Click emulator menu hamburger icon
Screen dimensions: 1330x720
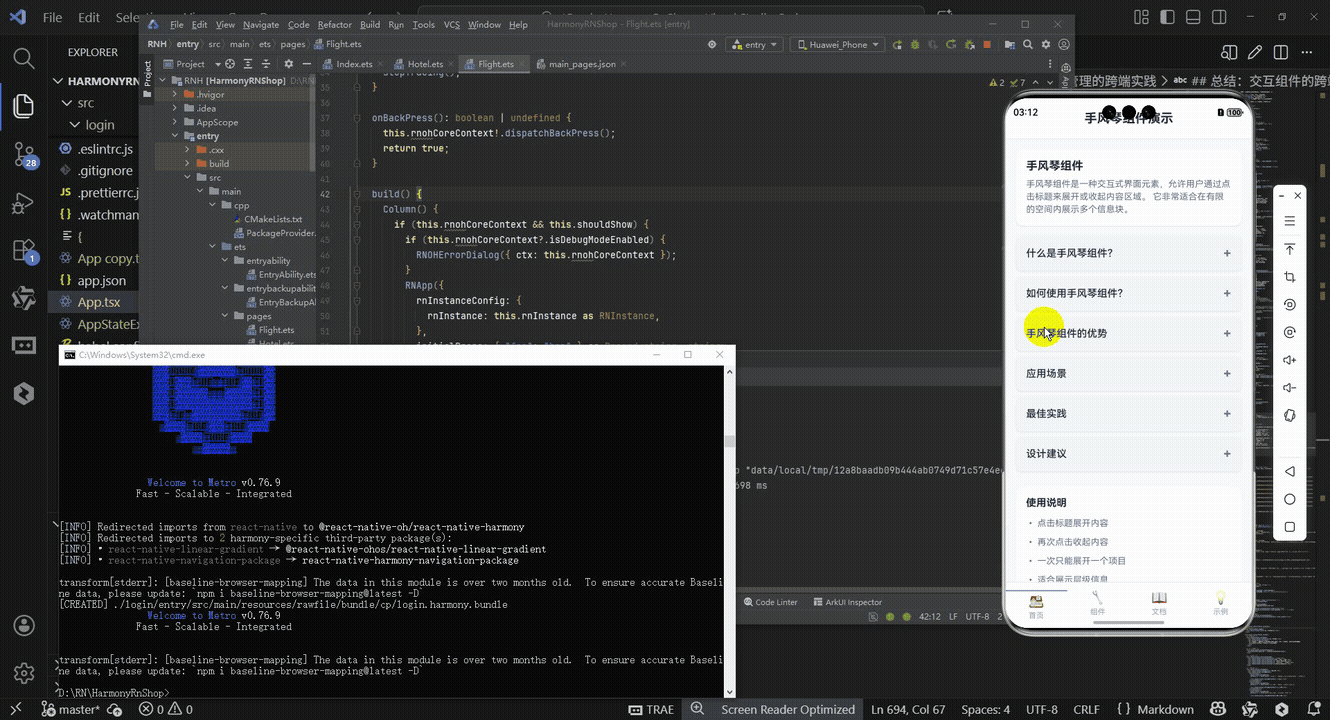[1290, 221]
